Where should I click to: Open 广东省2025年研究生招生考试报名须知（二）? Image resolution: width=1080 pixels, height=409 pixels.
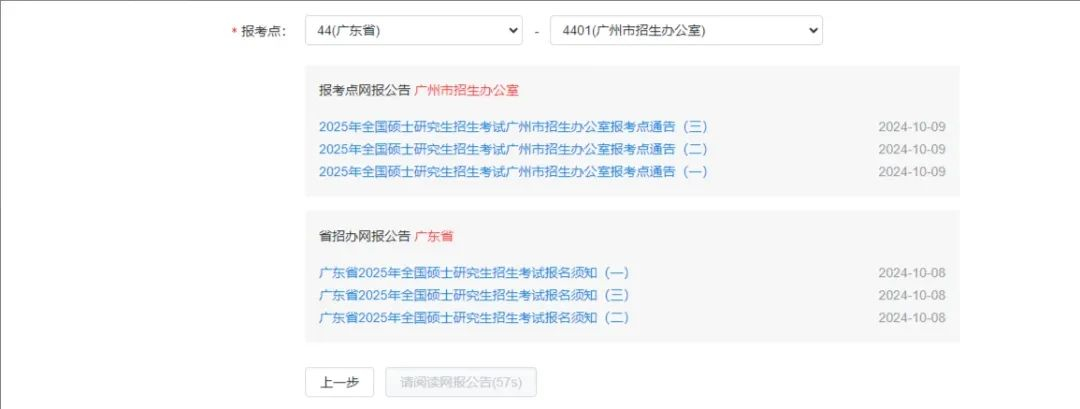(474, 317)
